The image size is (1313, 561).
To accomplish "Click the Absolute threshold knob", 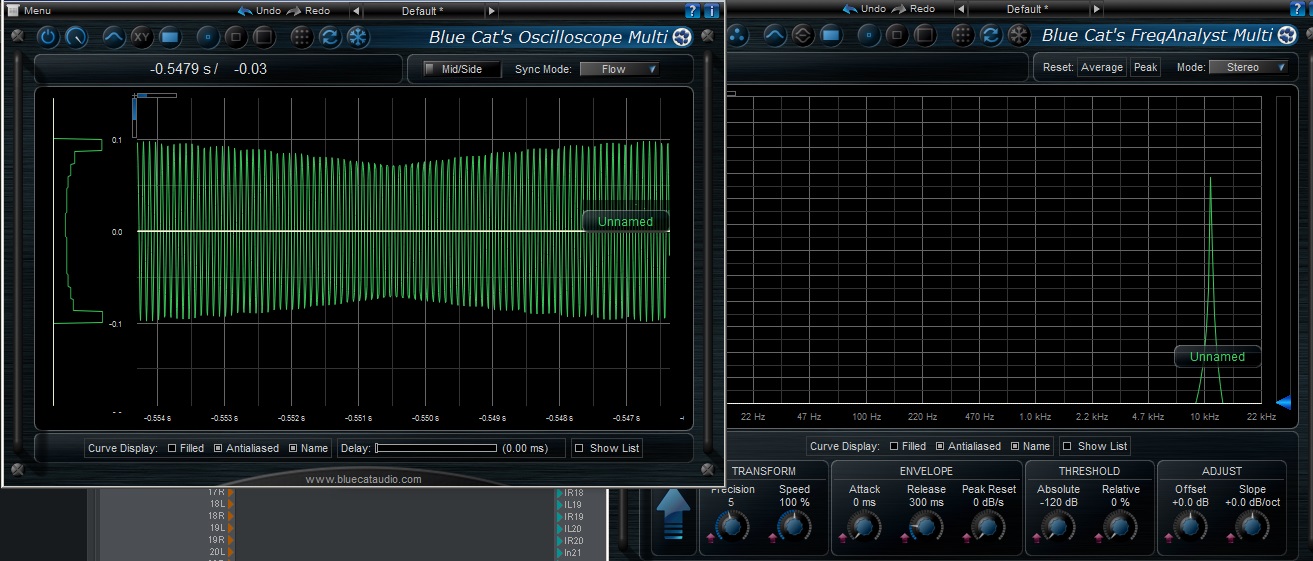I will 1057,526.
